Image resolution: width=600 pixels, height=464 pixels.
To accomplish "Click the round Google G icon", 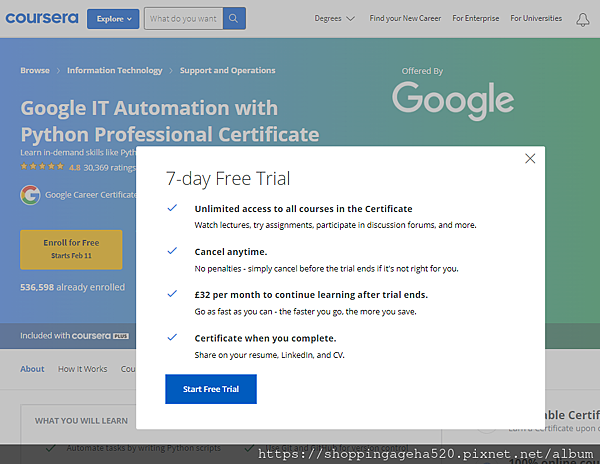I will tap(30, 195).
